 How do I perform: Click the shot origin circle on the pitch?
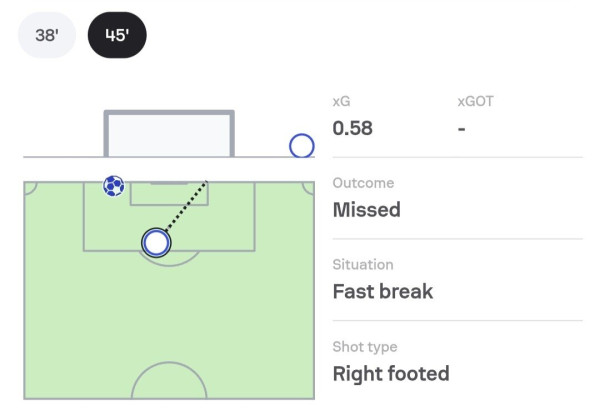pyautogui.click(x=156, y=241)
